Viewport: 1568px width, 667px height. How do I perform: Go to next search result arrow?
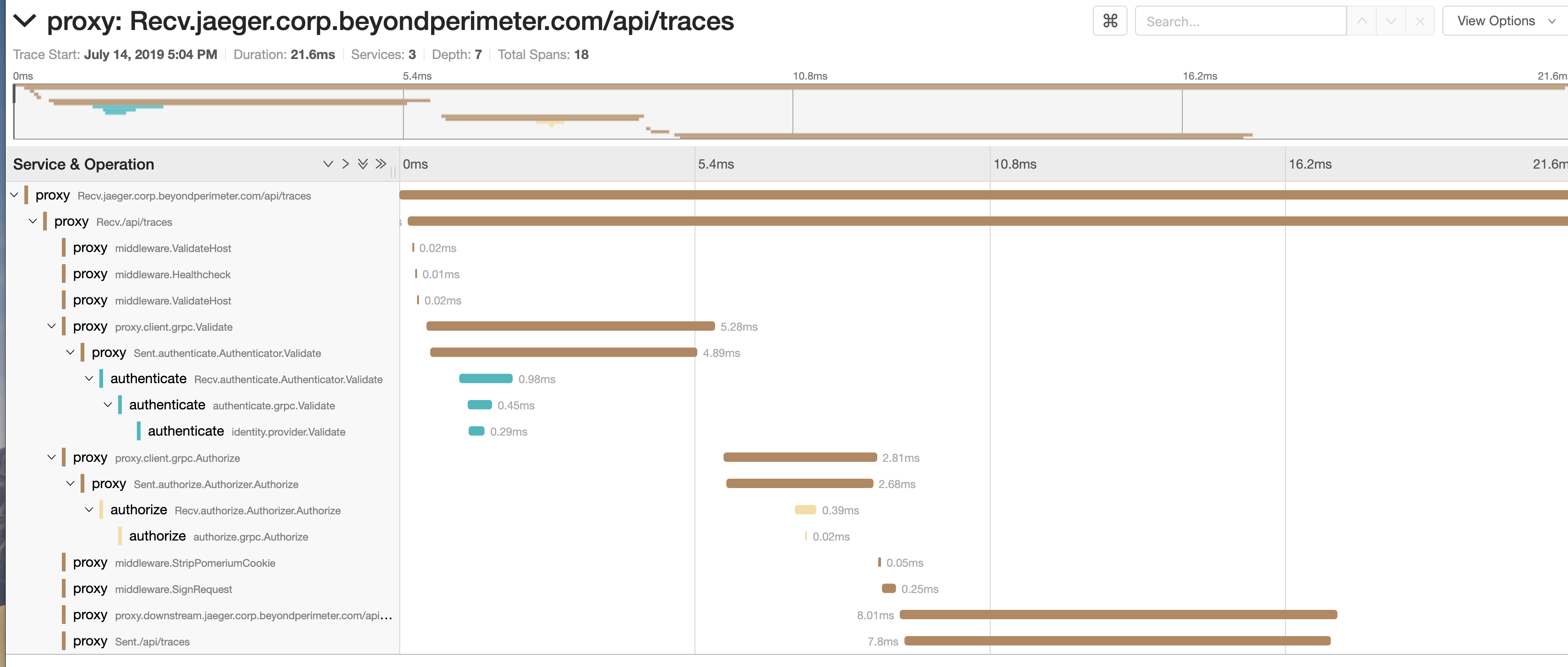point(1391,21)
